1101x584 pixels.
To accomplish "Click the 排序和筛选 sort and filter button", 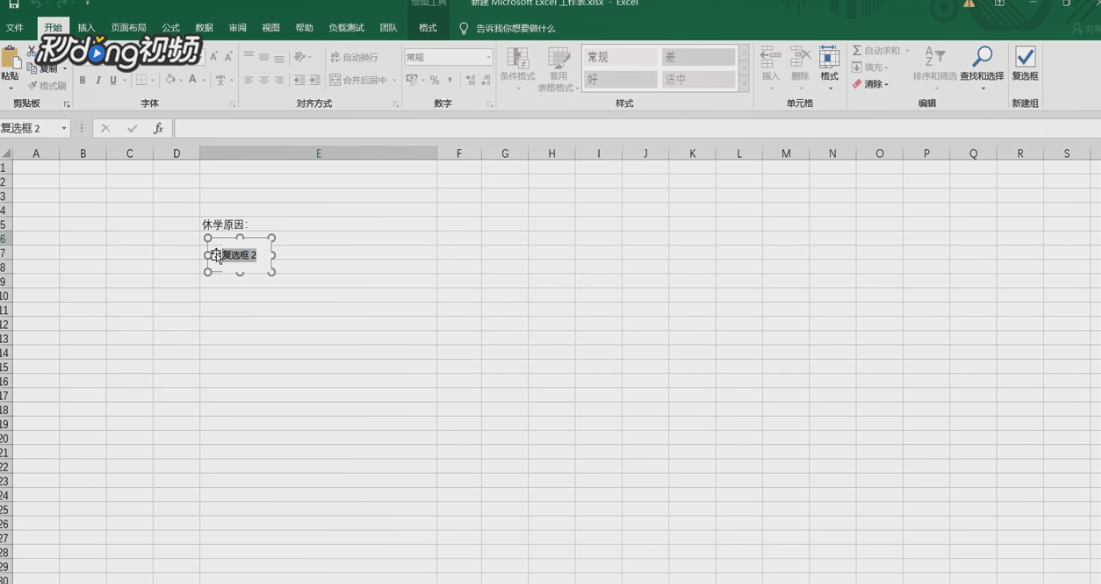I will (x=935, y=65).
